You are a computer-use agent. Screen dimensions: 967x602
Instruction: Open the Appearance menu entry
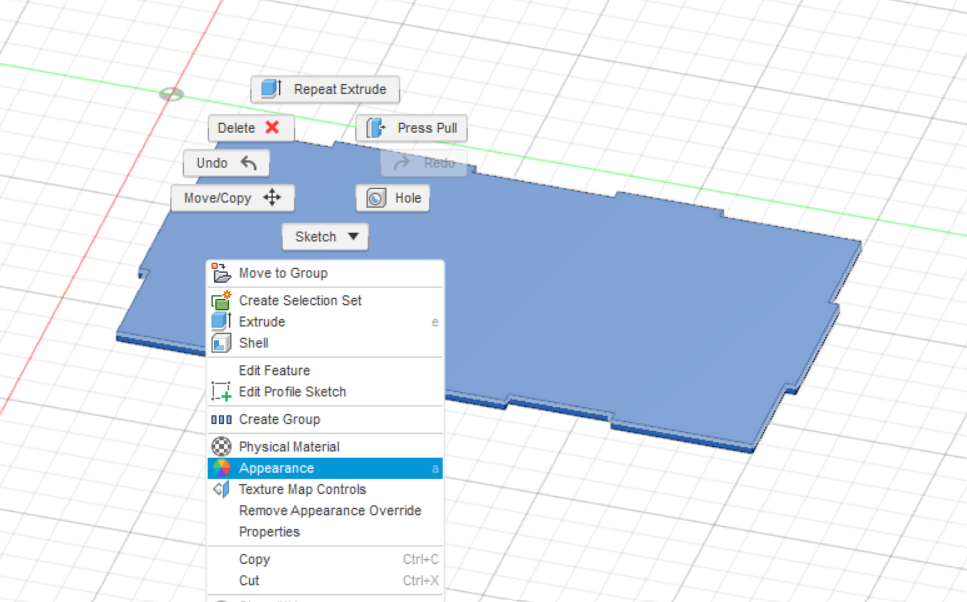(x=325, y=468)
